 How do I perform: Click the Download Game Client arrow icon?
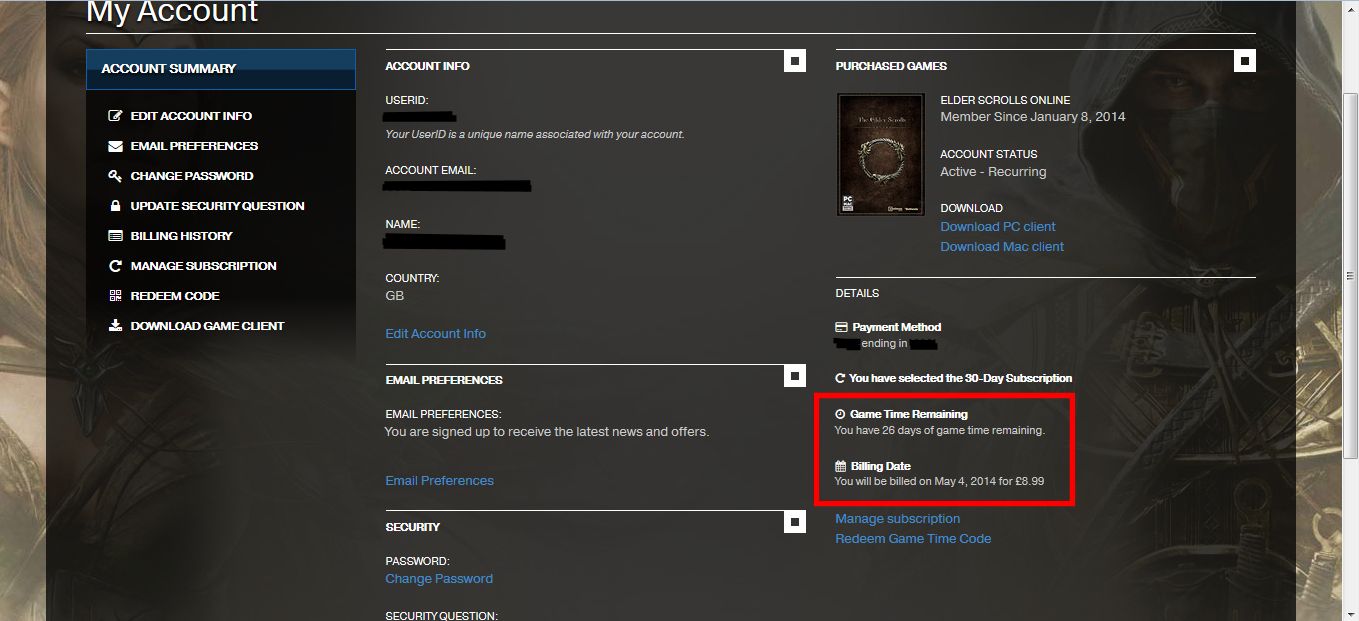pyautogui.click(x=115, y=326)
